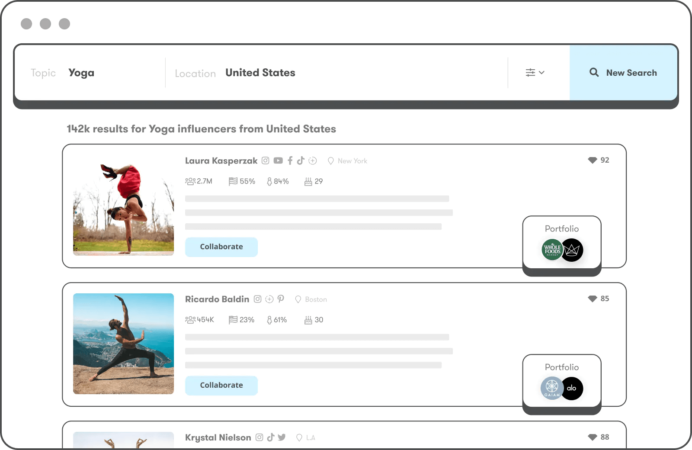Expand the search filters dropdown

[x=535, y=73]
